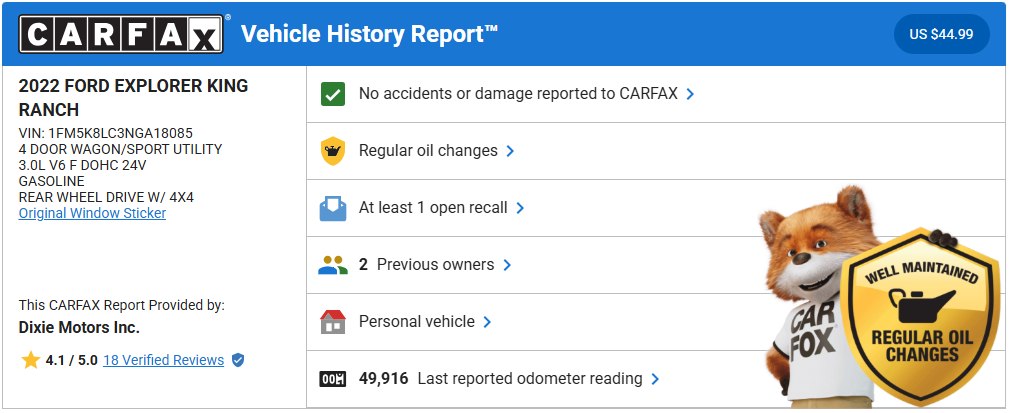This screenshot has width=1011, height=413.
Task: Click the gold rating star icon
Action: [x=30, y=360]
